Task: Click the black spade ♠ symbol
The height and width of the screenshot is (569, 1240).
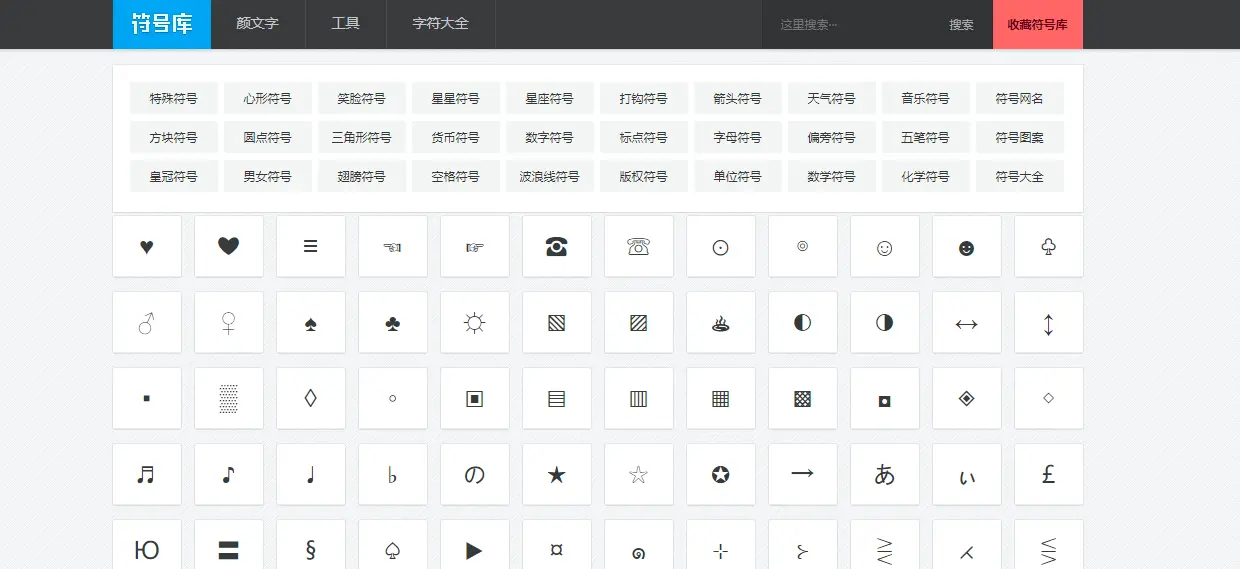Action: coord(311,322)
